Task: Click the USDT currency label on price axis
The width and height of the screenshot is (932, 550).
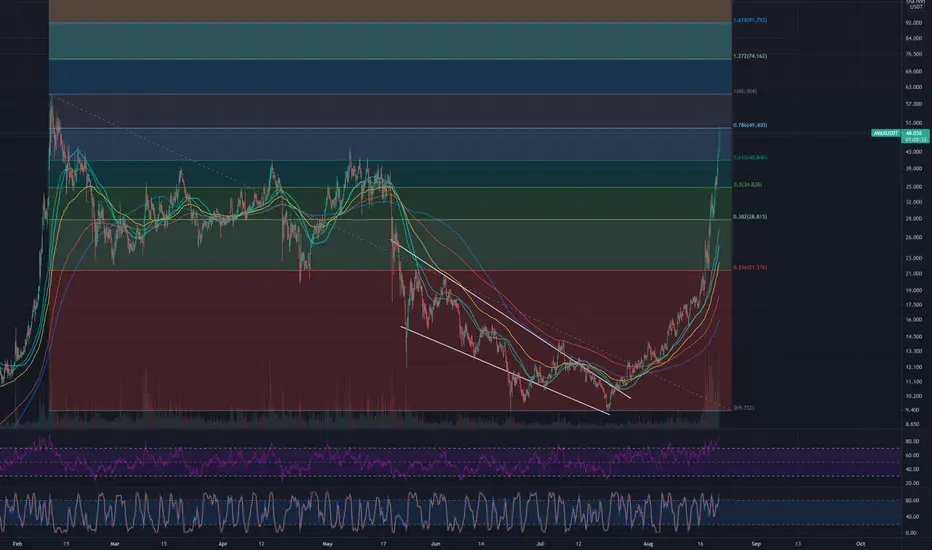Action: pos(914,7)
